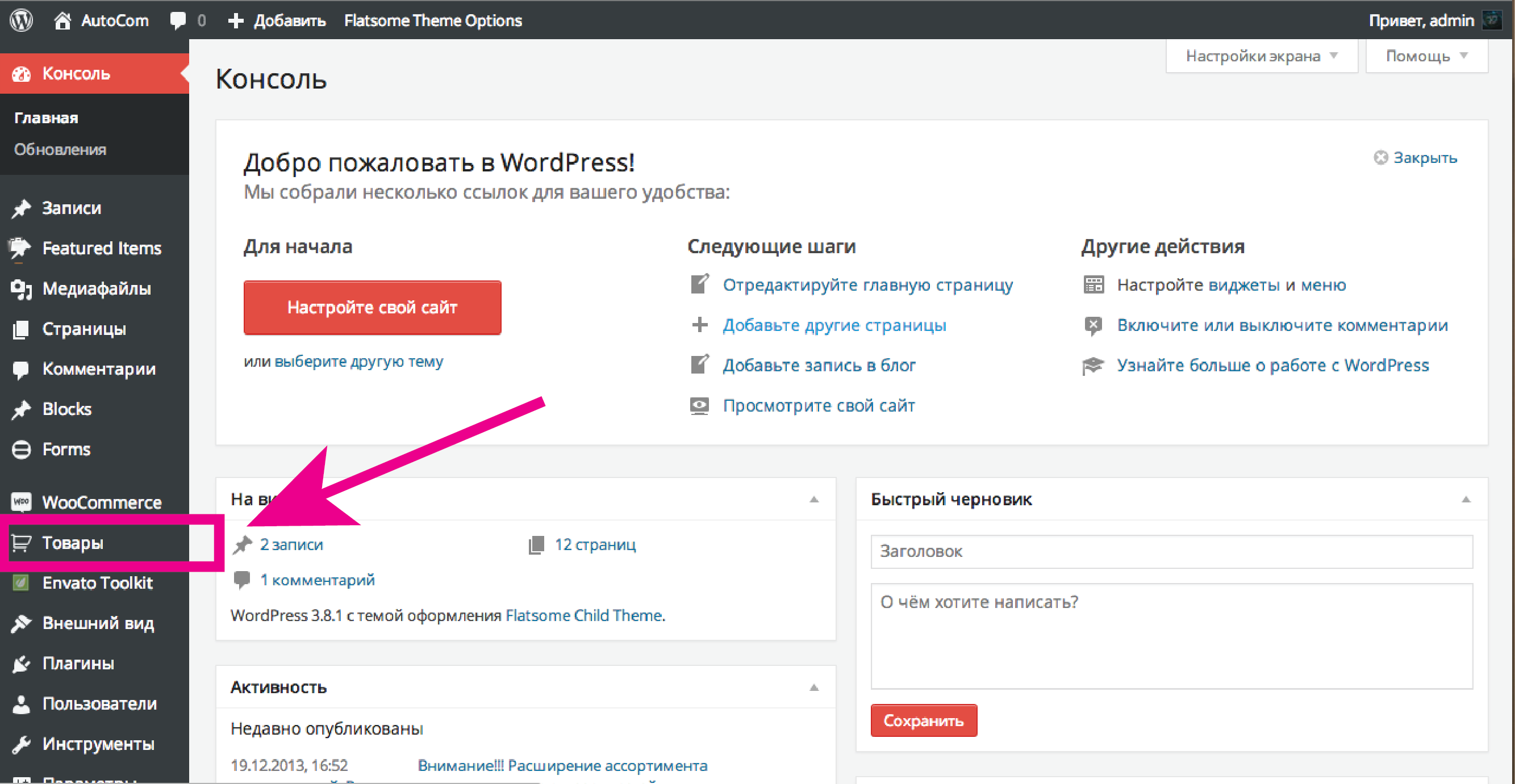
Task: Collapse the Активность widget arrow
Action: click(814, 687)
